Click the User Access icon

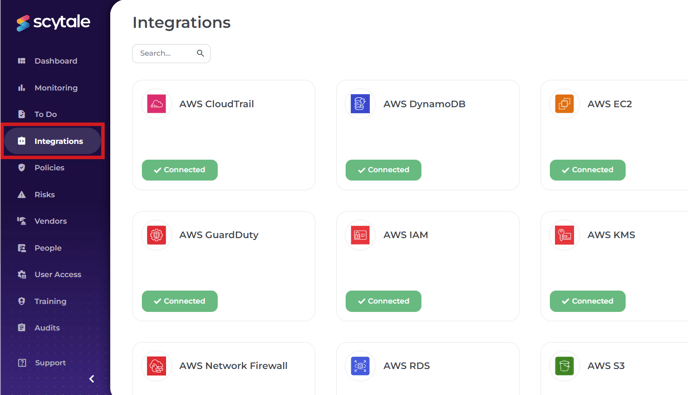[22, 274]
